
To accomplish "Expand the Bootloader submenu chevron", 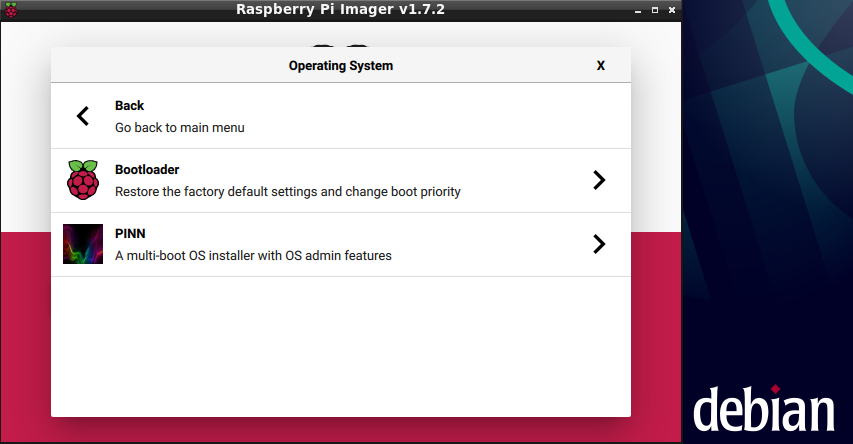I will 598,180.
